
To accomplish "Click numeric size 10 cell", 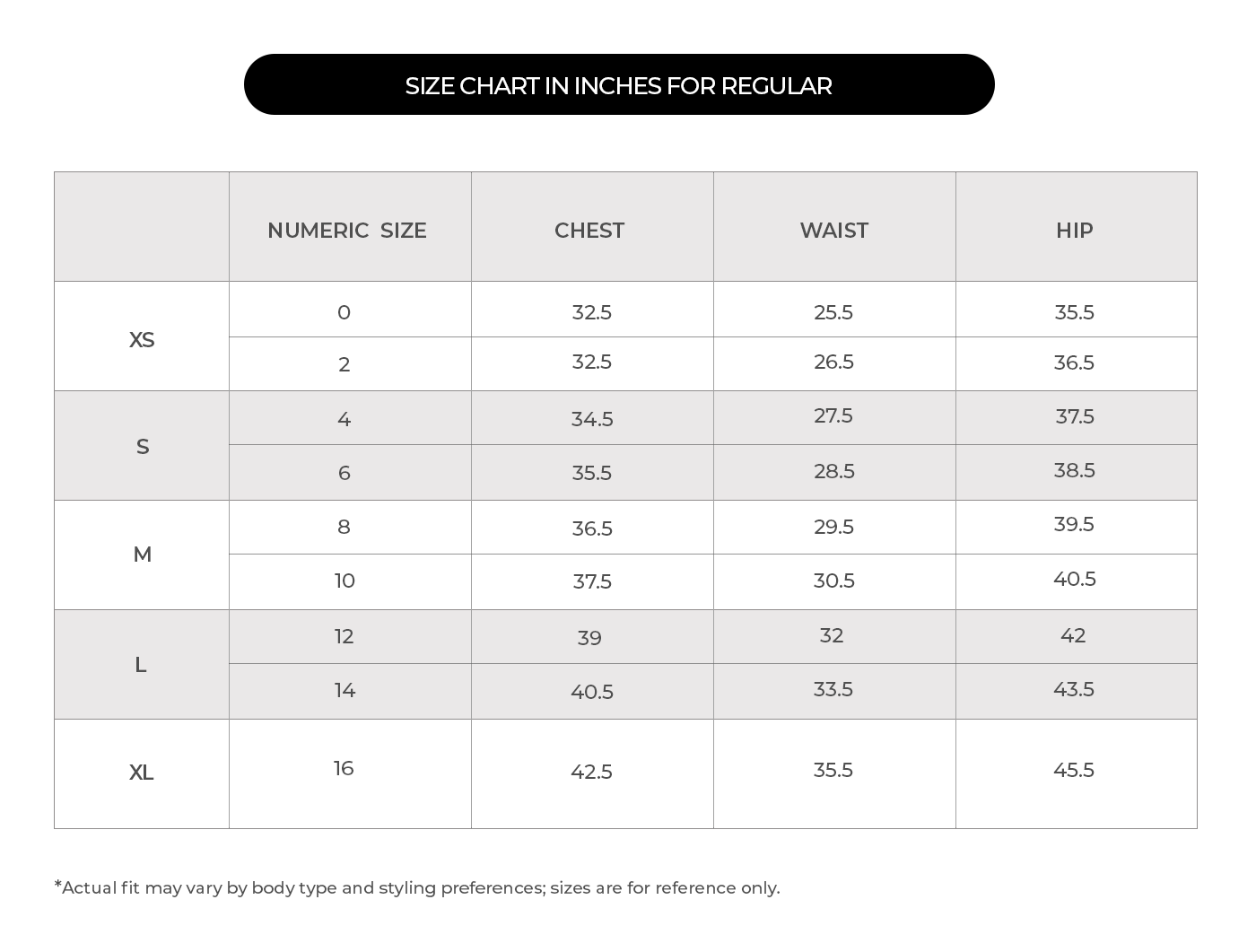I will tap(345, 581).
